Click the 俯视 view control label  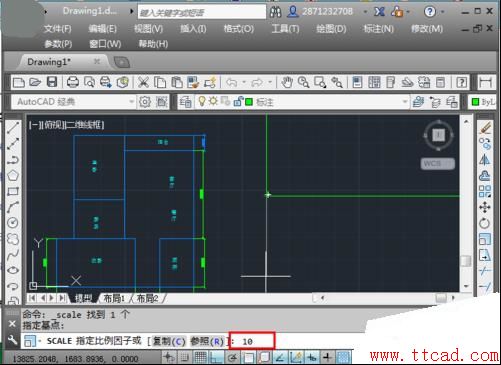pyautogui.click(x=53, y=125)
